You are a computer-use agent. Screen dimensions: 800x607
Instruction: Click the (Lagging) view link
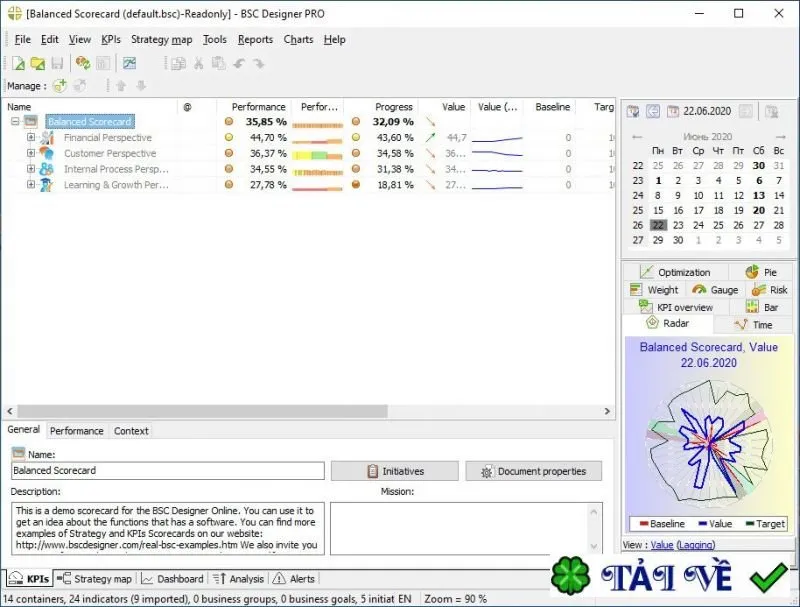click(695, 545)
